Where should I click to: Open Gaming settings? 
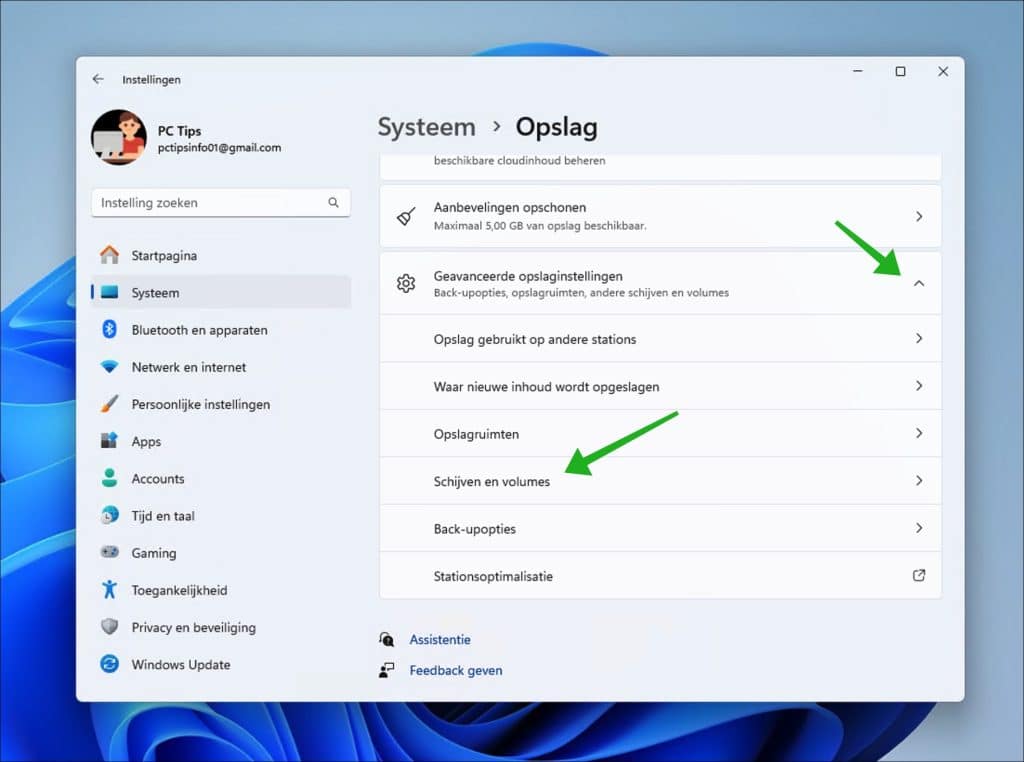221,553
